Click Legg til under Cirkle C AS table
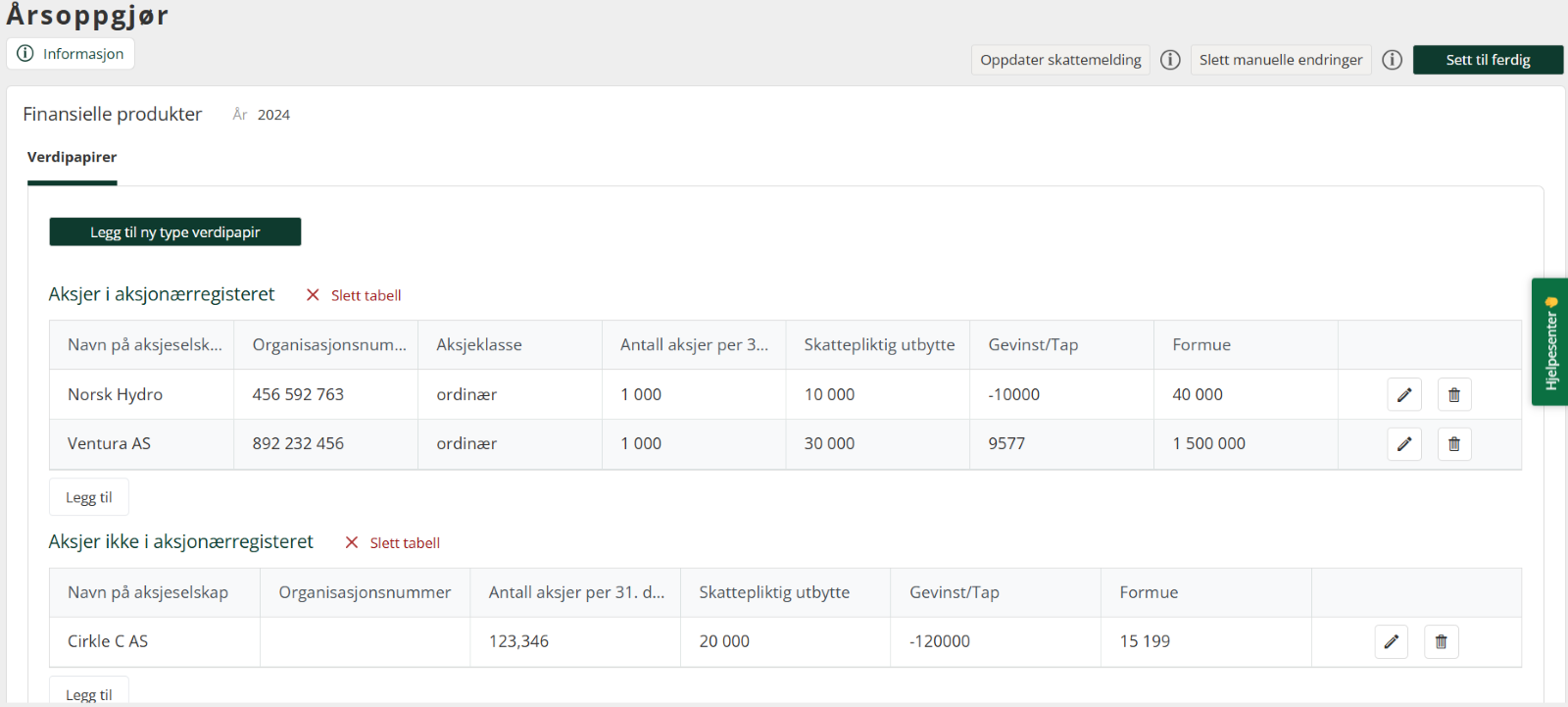This screenshot has height=707, width=1568. 89,691
